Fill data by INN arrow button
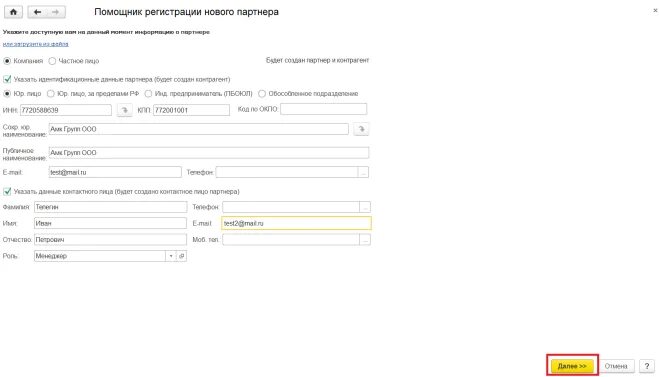This screenshot has height=377, width=659. (x=124, y=110)
